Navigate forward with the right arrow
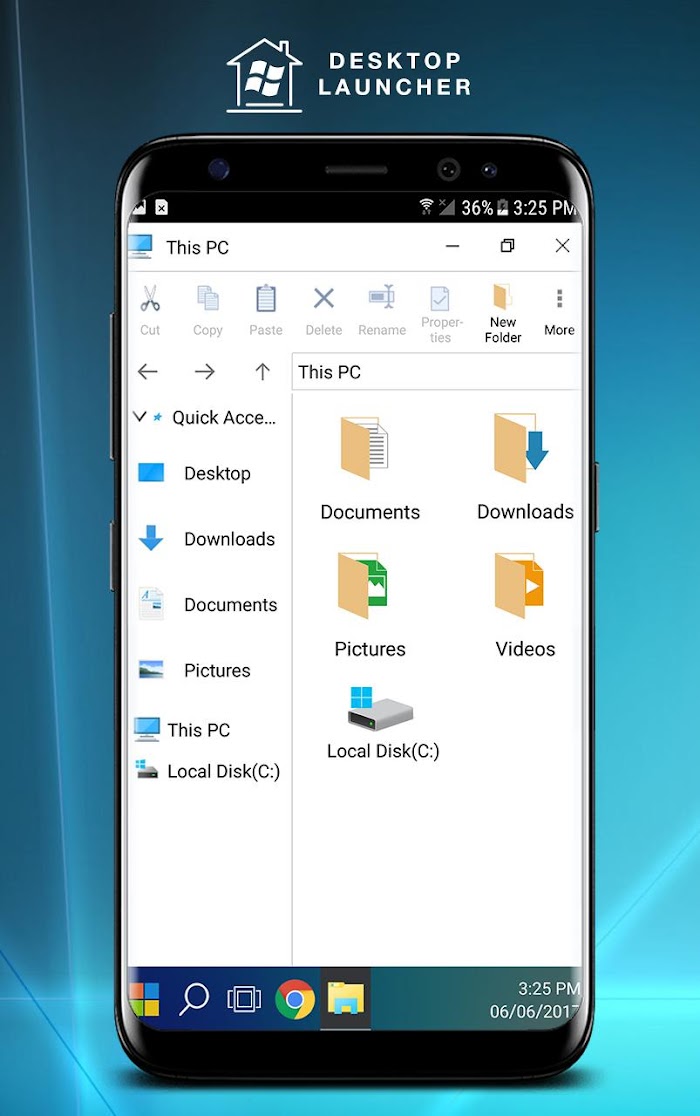Viewport: 700px width, 1116px height. [205, 372]
